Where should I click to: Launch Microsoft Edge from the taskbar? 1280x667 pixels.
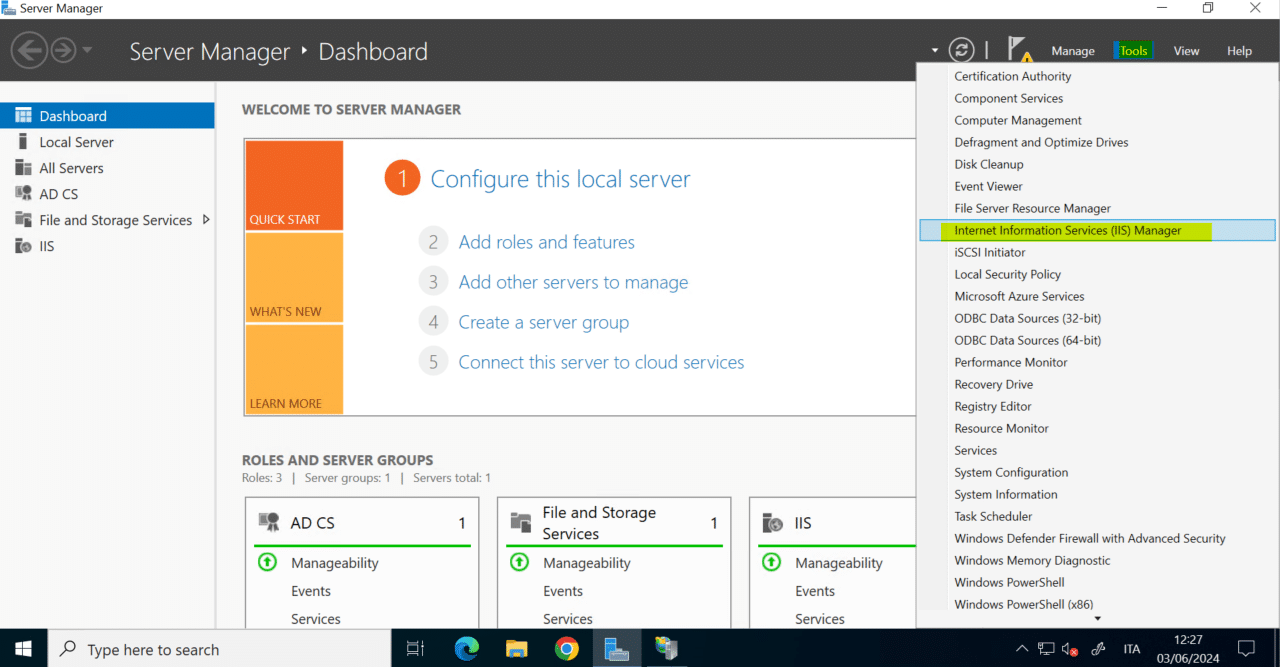(467, 649)
